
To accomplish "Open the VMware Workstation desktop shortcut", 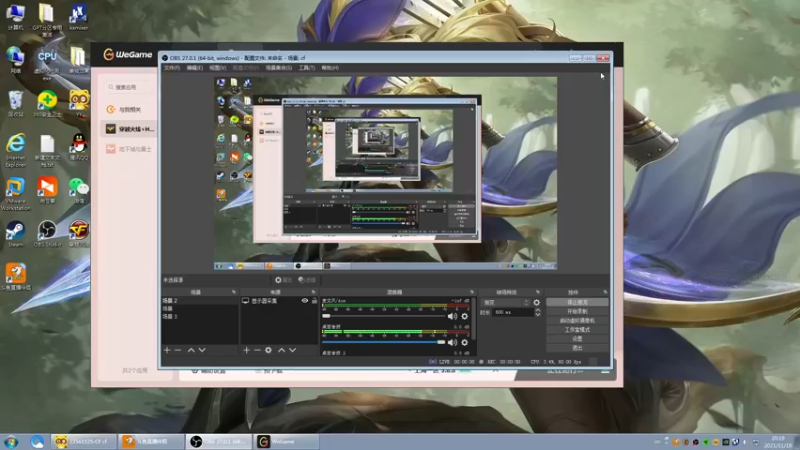I will pyautogui.click(x=15, y=194).
